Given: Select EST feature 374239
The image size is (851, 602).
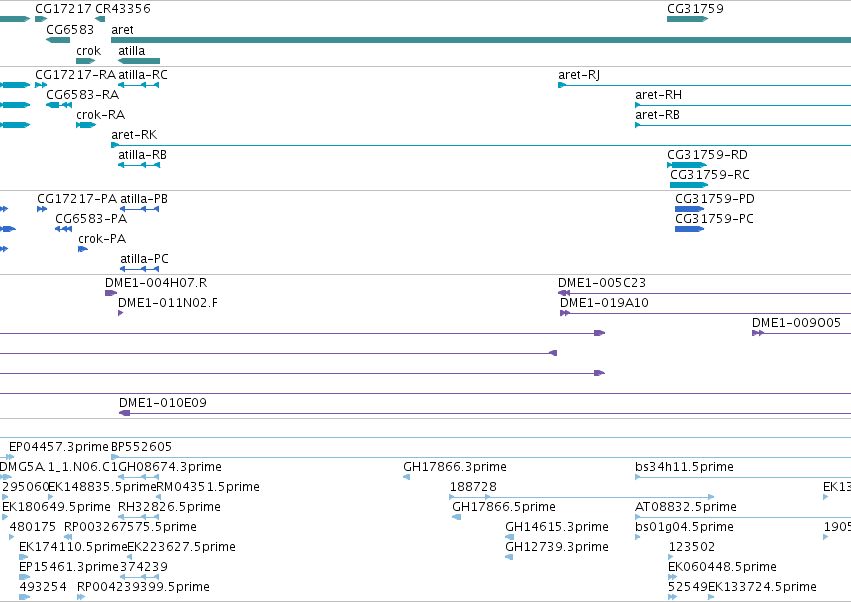Looking at the screenshot, I should [139, 577].
